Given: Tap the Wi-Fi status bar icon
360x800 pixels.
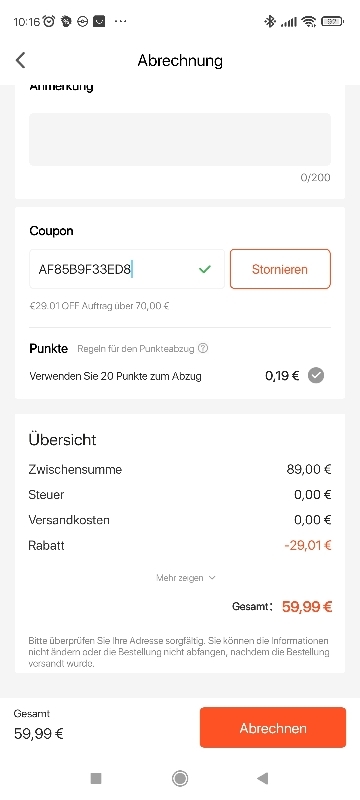Looking at the screenshot, I should click(x=308, y=21).
